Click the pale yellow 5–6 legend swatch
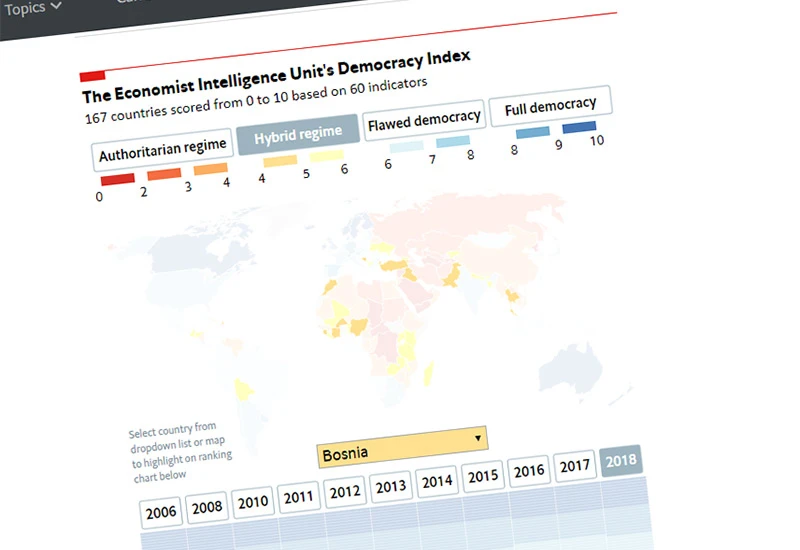This screenshot has width=800, height=550. coord(327,156)
